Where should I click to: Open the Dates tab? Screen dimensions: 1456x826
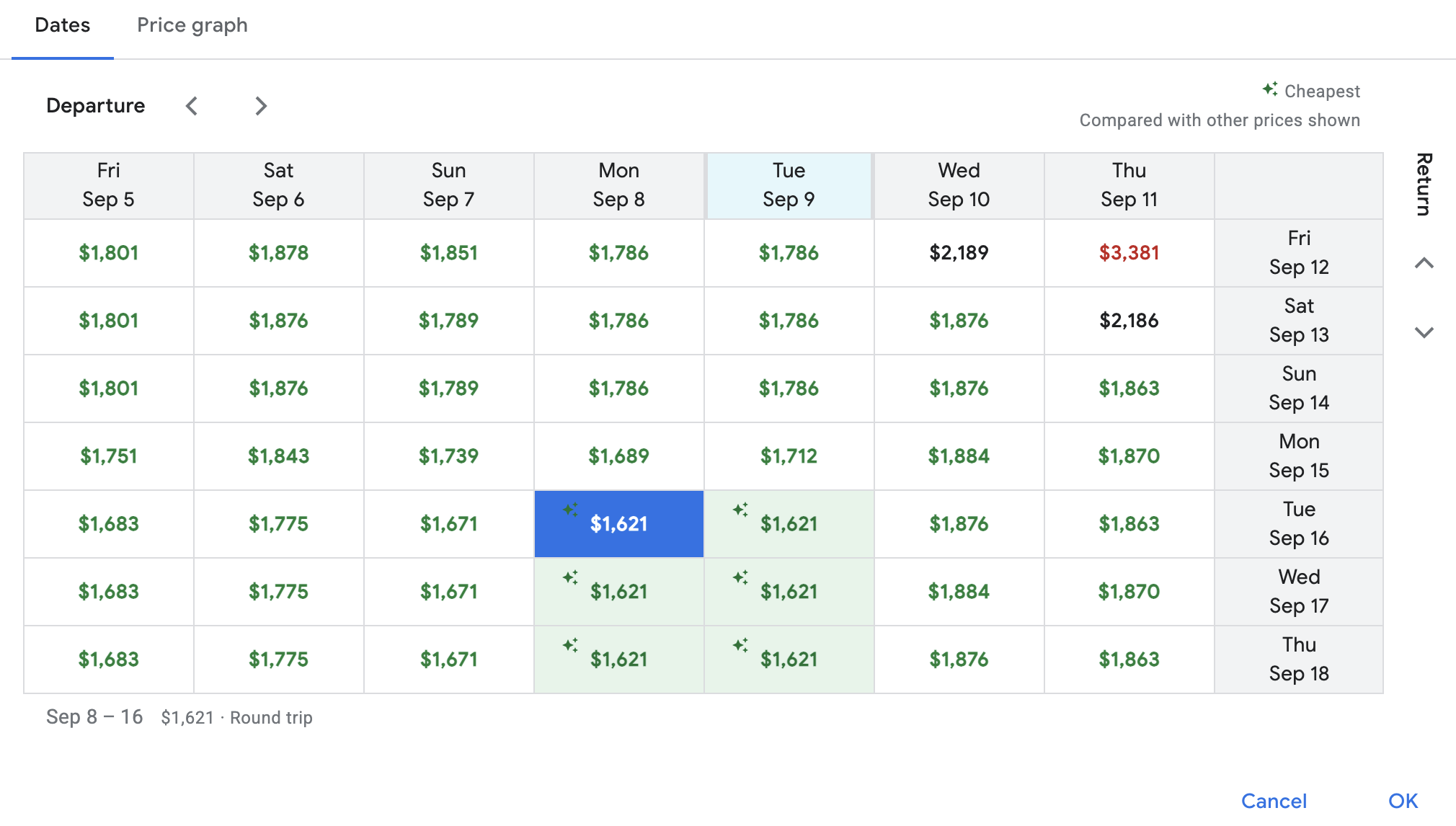pos(63,25)
